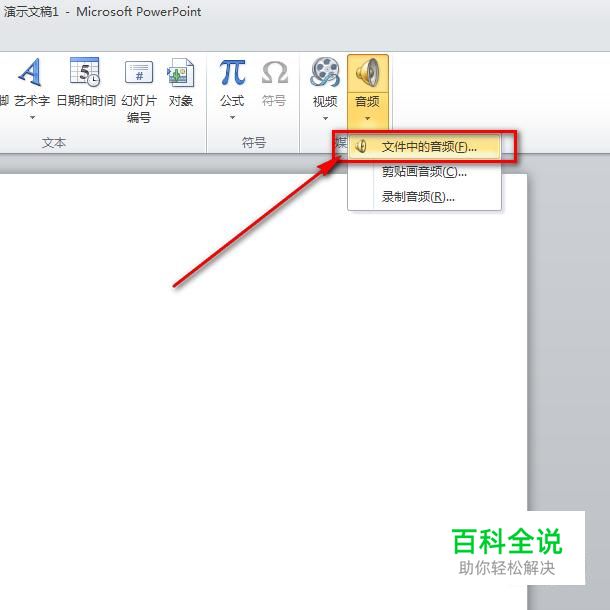This screenshot has width=610, height=610.
Task: Click the Equation (公式) pi icon
Action: pyautogui.click(x=232, y=72)
